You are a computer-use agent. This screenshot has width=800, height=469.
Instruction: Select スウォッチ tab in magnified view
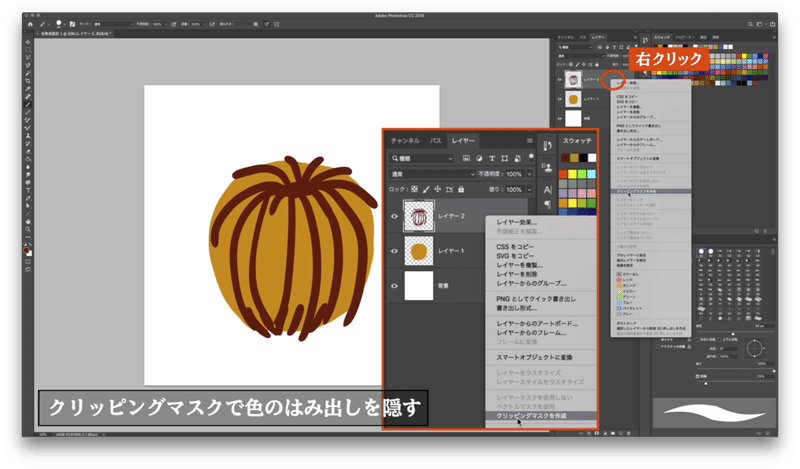577,141
